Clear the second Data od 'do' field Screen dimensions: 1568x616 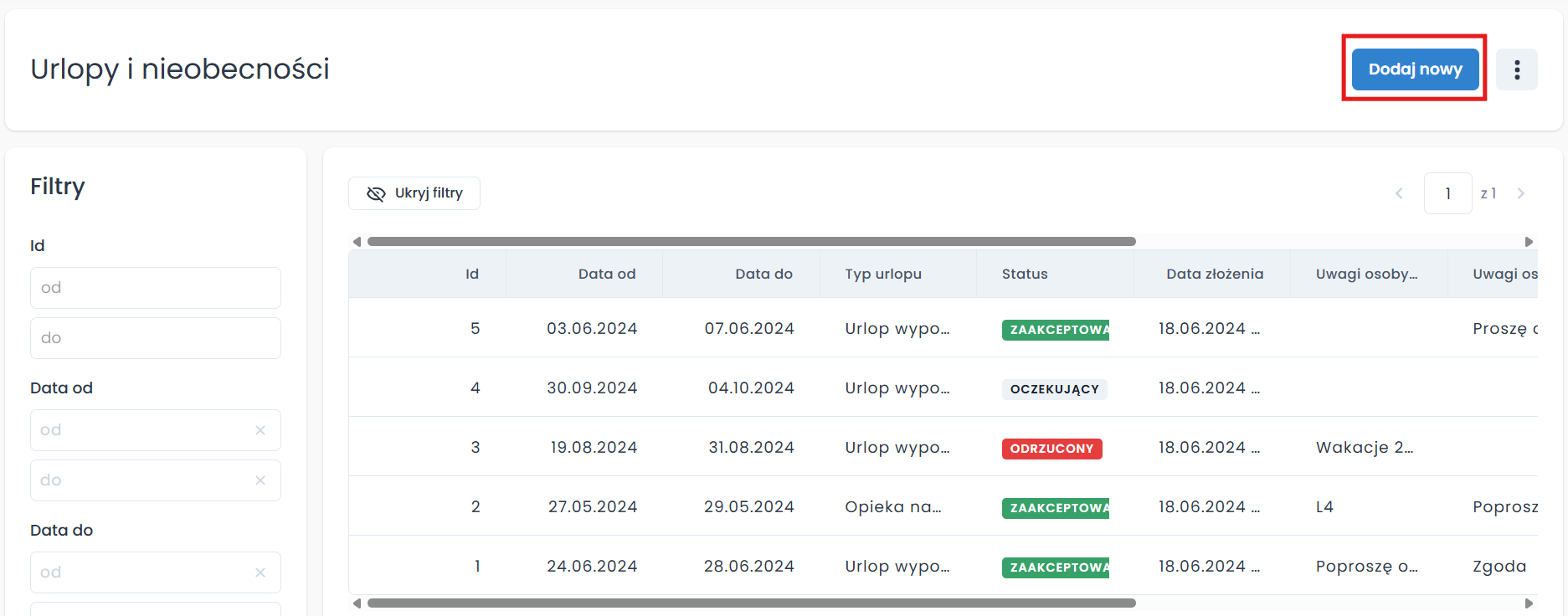pos(260,480)
